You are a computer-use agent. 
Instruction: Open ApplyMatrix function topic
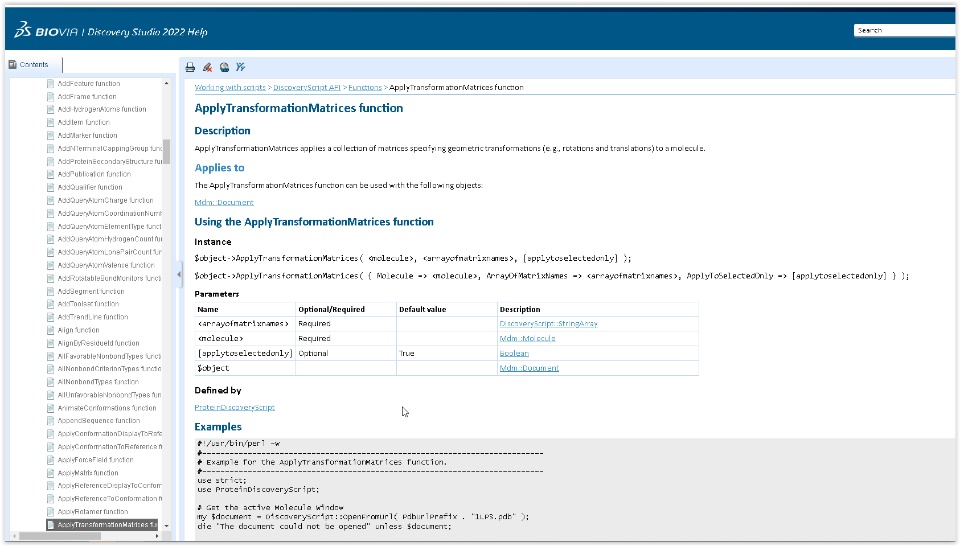[x=88, y=473]
